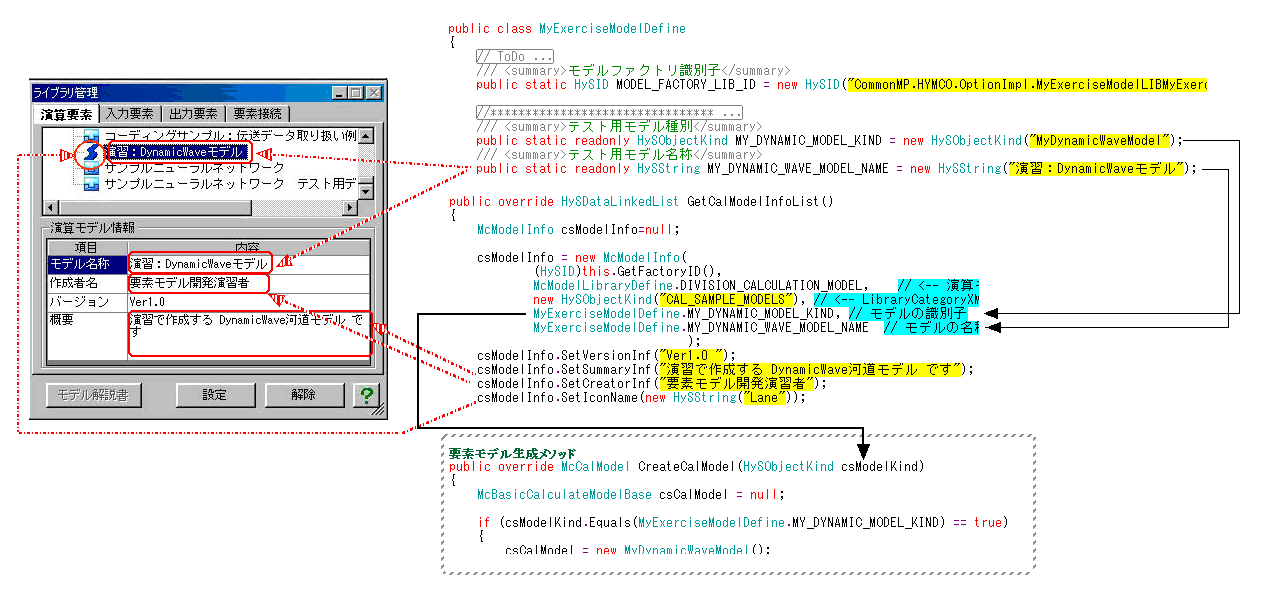Click the モデル解説書 button
1261x591 pixels.
[93, 395]
